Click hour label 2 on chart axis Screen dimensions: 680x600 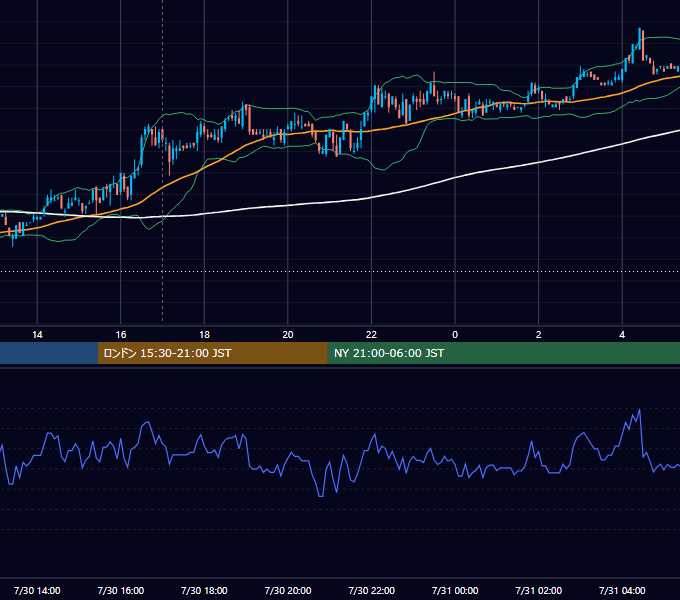click(x=539, y=335)
